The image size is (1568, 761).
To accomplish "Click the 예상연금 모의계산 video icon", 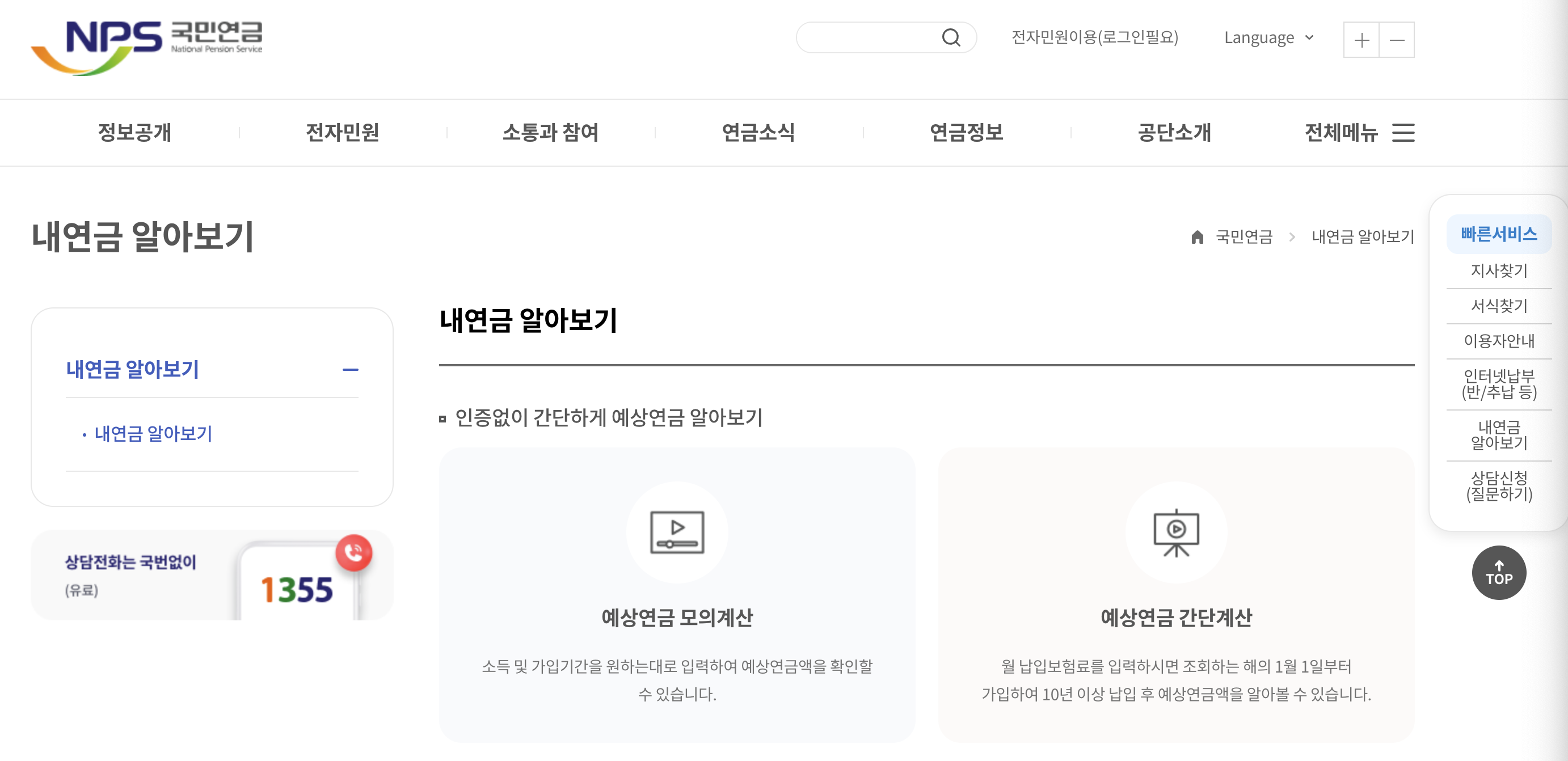I will [x=677, y=532].
